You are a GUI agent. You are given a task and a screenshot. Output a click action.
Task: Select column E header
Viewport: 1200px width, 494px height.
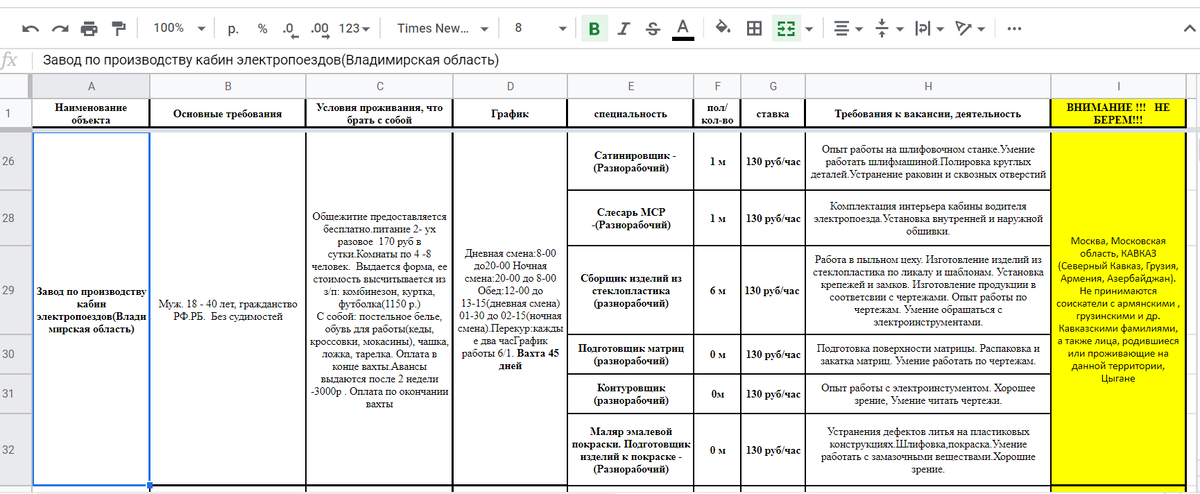[x=630, y=86]
